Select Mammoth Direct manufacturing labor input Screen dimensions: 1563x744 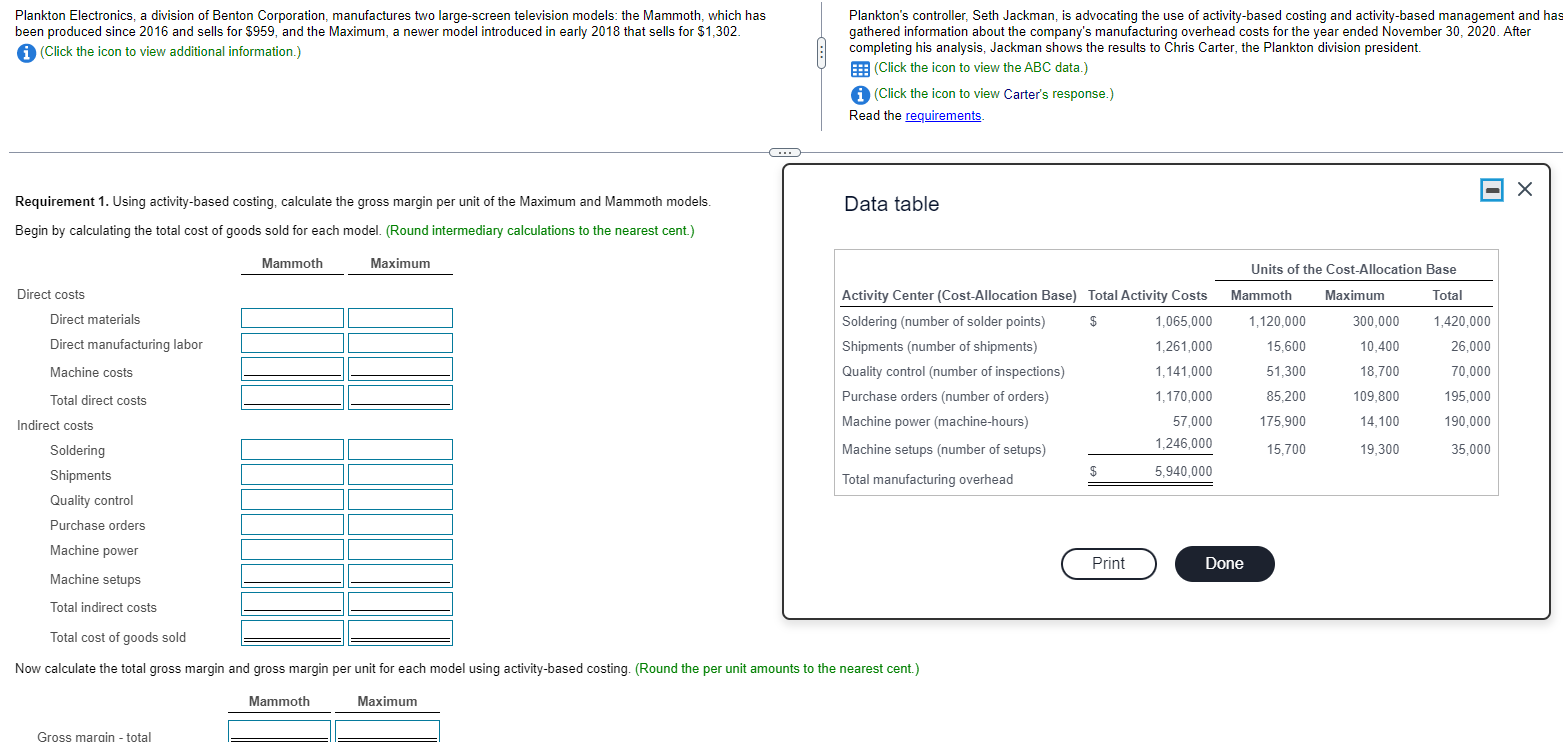[292, 344]
